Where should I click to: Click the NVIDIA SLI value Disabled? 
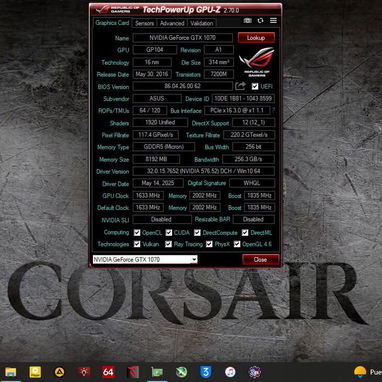tap(162, 220)
